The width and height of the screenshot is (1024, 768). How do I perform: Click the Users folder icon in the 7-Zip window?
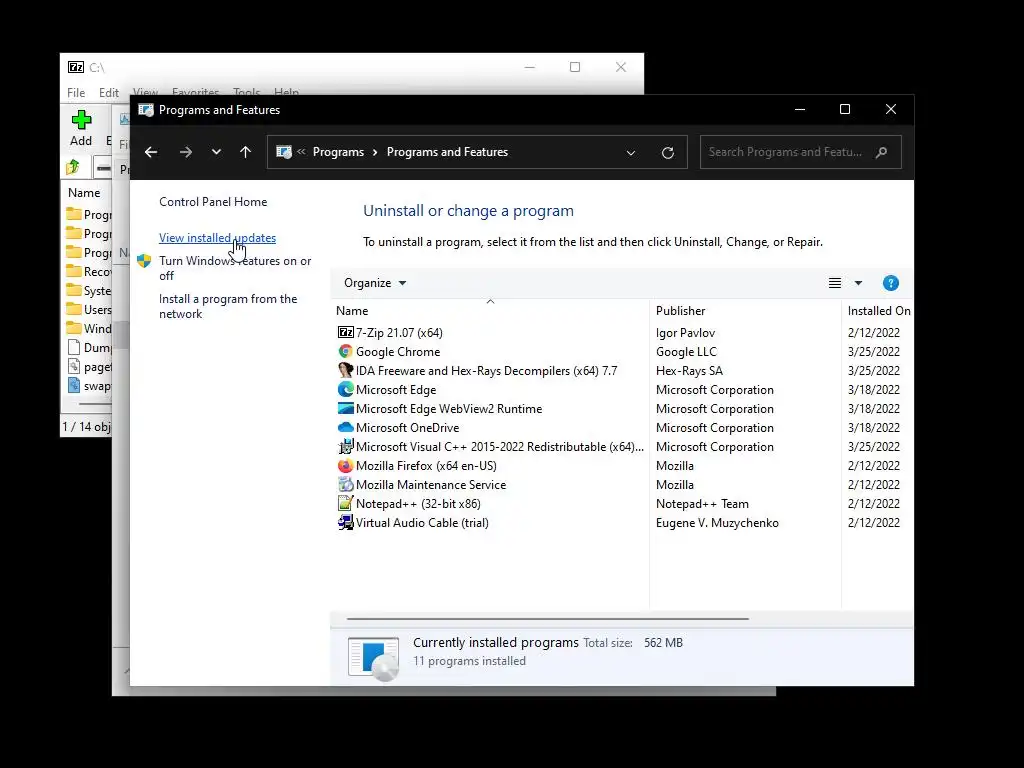[x=74, y=309]
